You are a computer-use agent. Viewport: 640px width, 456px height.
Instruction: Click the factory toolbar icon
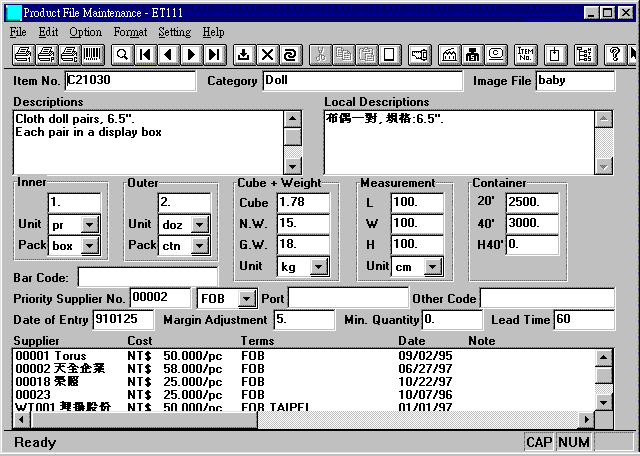(449, 54)
